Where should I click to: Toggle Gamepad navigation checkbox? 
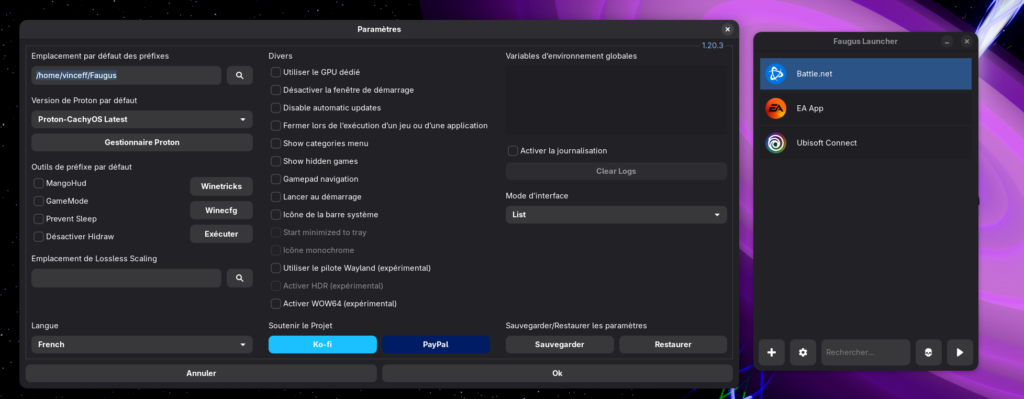coord(276,179)
